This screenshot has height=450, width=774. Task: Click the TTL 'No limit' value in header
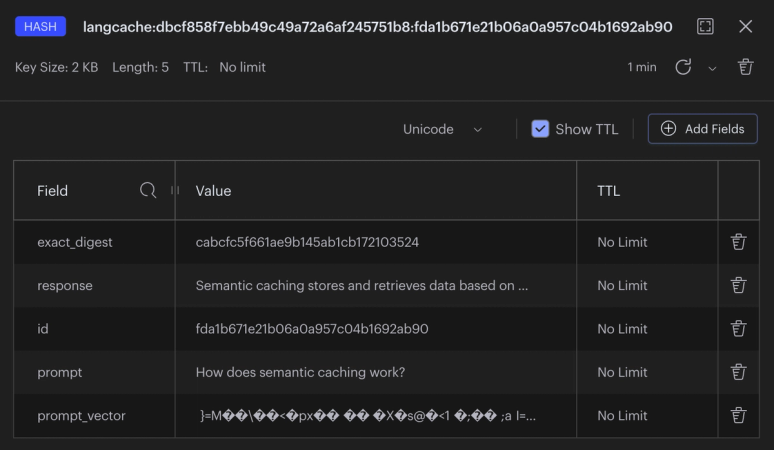click(242, 67)
